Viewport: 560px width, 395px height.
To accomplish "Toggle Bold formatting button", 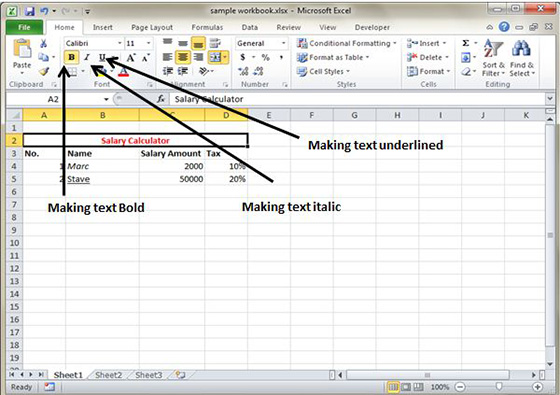I will [71, 57].
